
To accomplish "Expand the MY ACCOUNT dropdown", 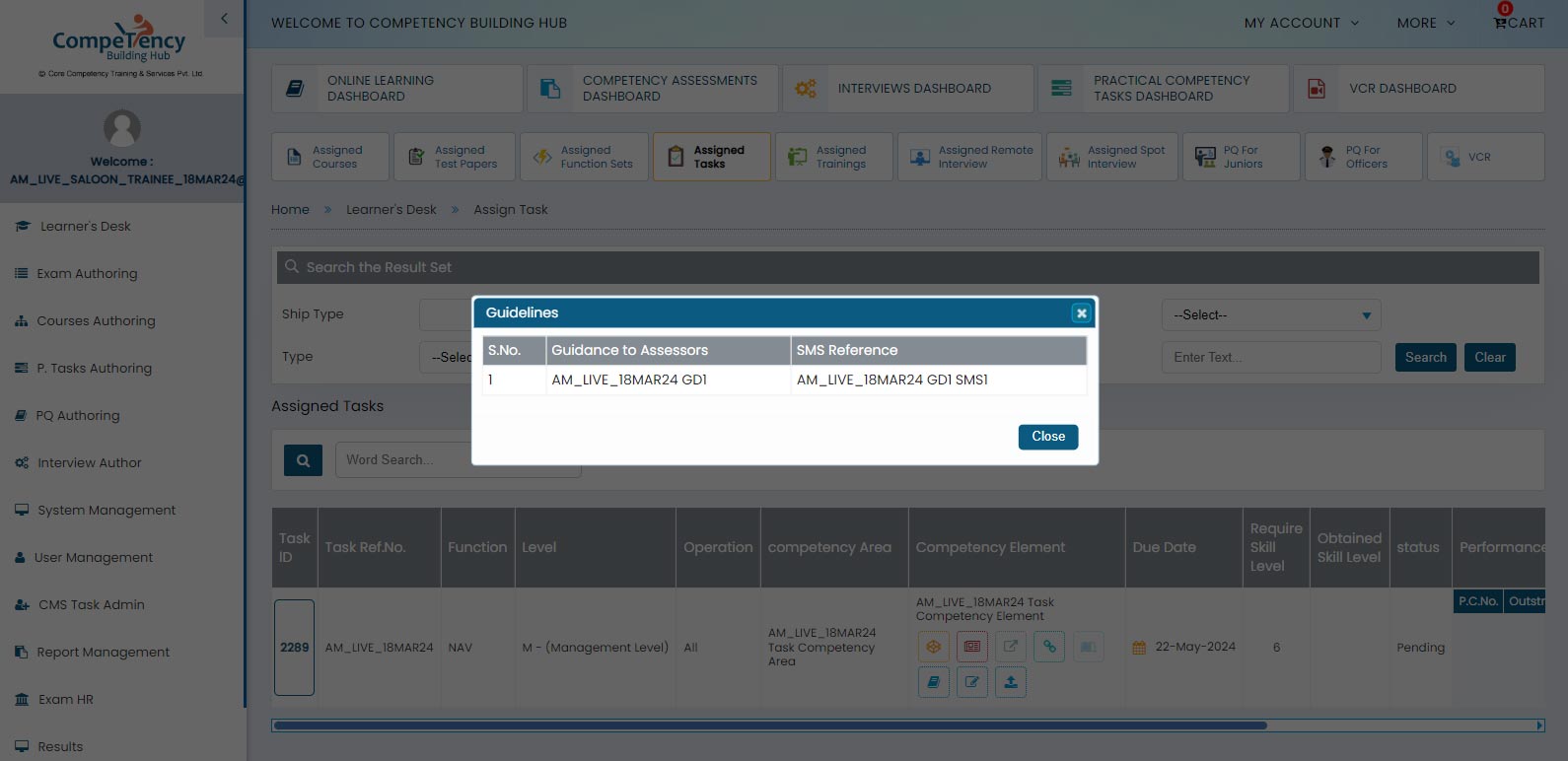I will click(1301, 23).
